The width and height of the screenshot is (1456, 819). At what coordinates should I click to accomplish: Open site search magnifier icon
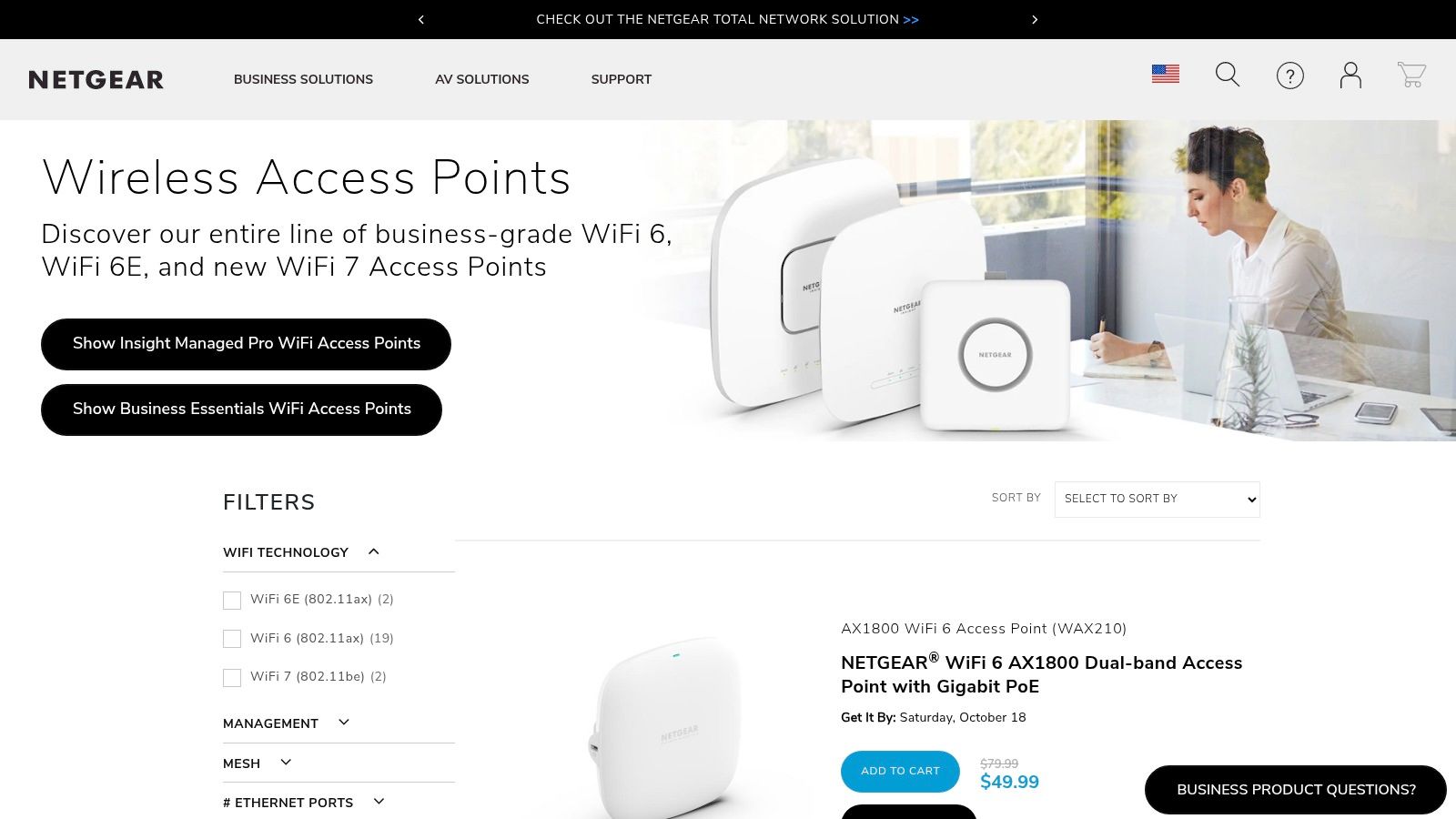pos(1227,75)
